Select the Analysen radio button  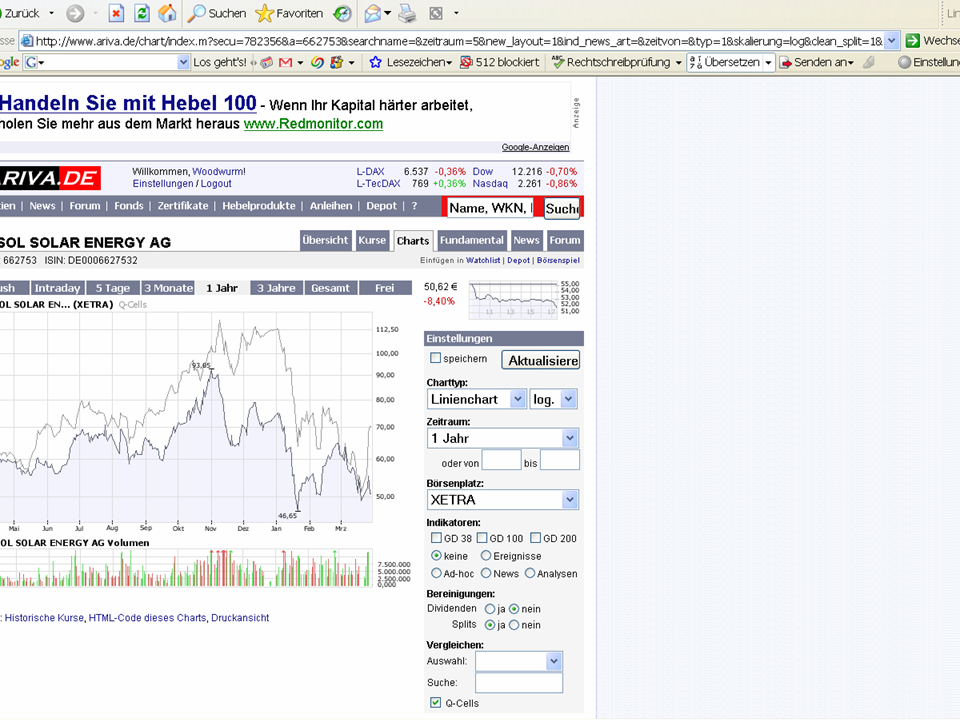[x=530, y=573]
